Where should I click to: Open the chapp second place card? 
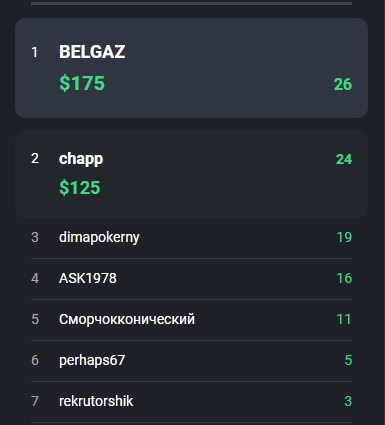tap(191, 174)
